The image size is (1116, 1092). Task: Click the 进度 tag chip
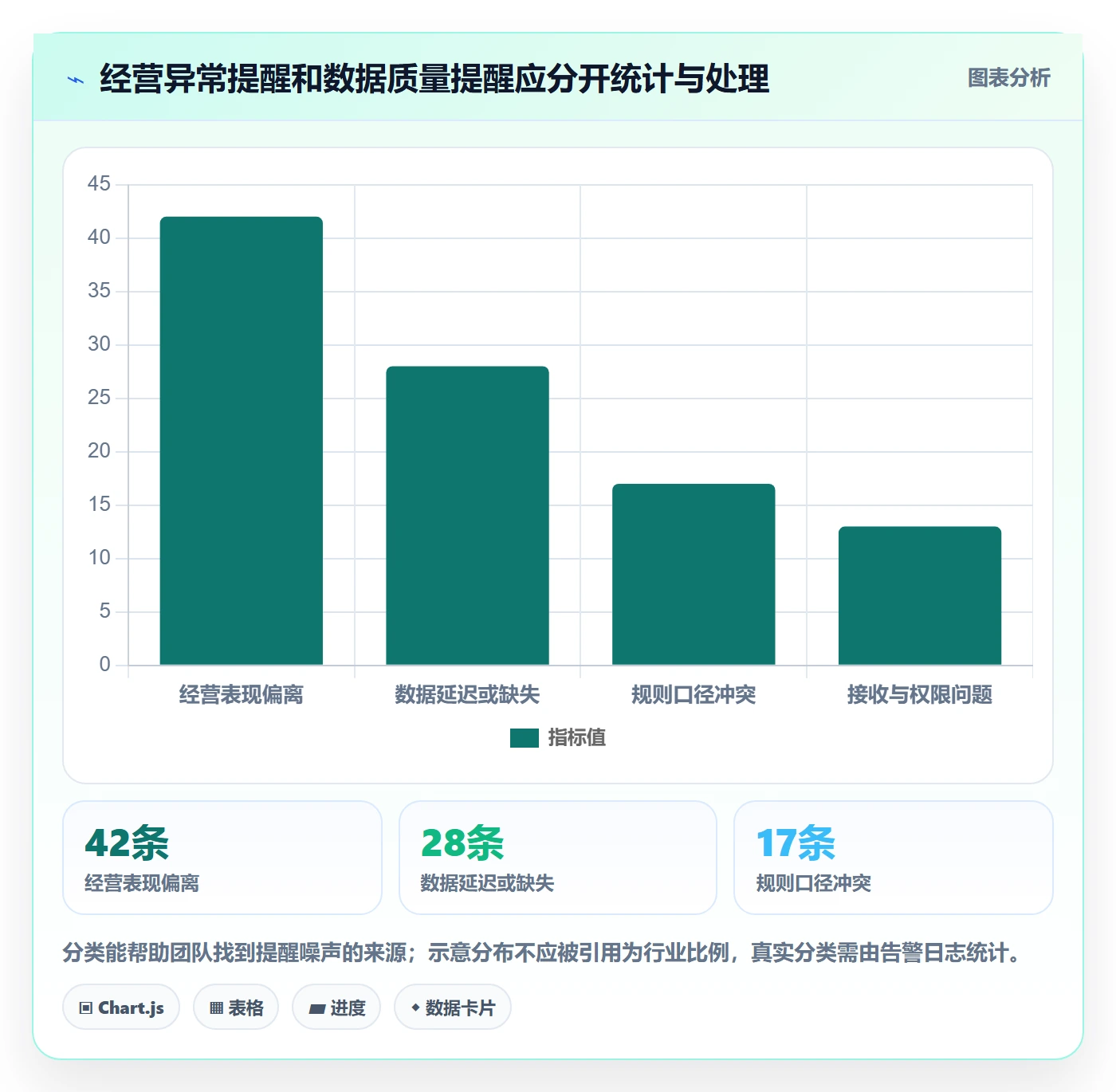point(336,1008)
